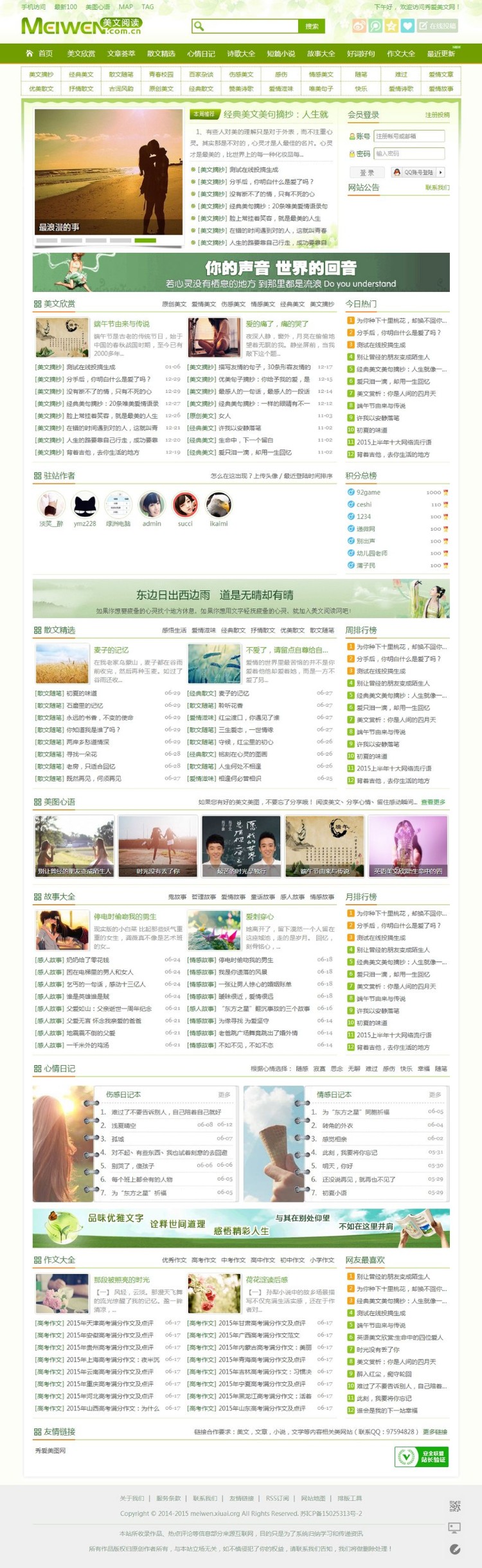Open the 青春校园 sub-category tab
Image resolution: width=482 pixels, height=1568 pixels.
point(161,75)
